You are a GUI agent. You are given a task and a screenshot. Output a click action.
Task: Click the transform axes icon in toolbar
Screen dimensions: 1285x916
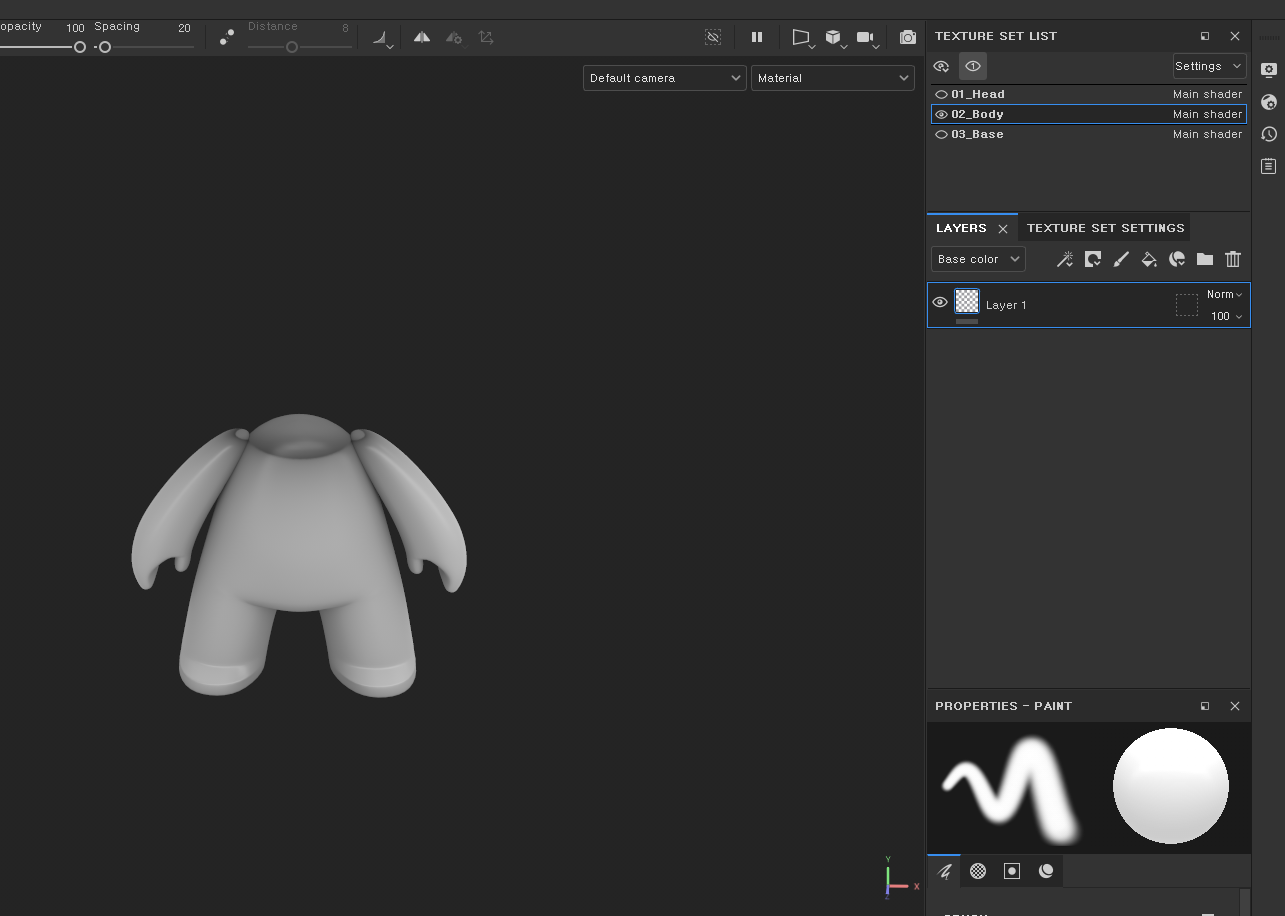click(x=486, y=37)
